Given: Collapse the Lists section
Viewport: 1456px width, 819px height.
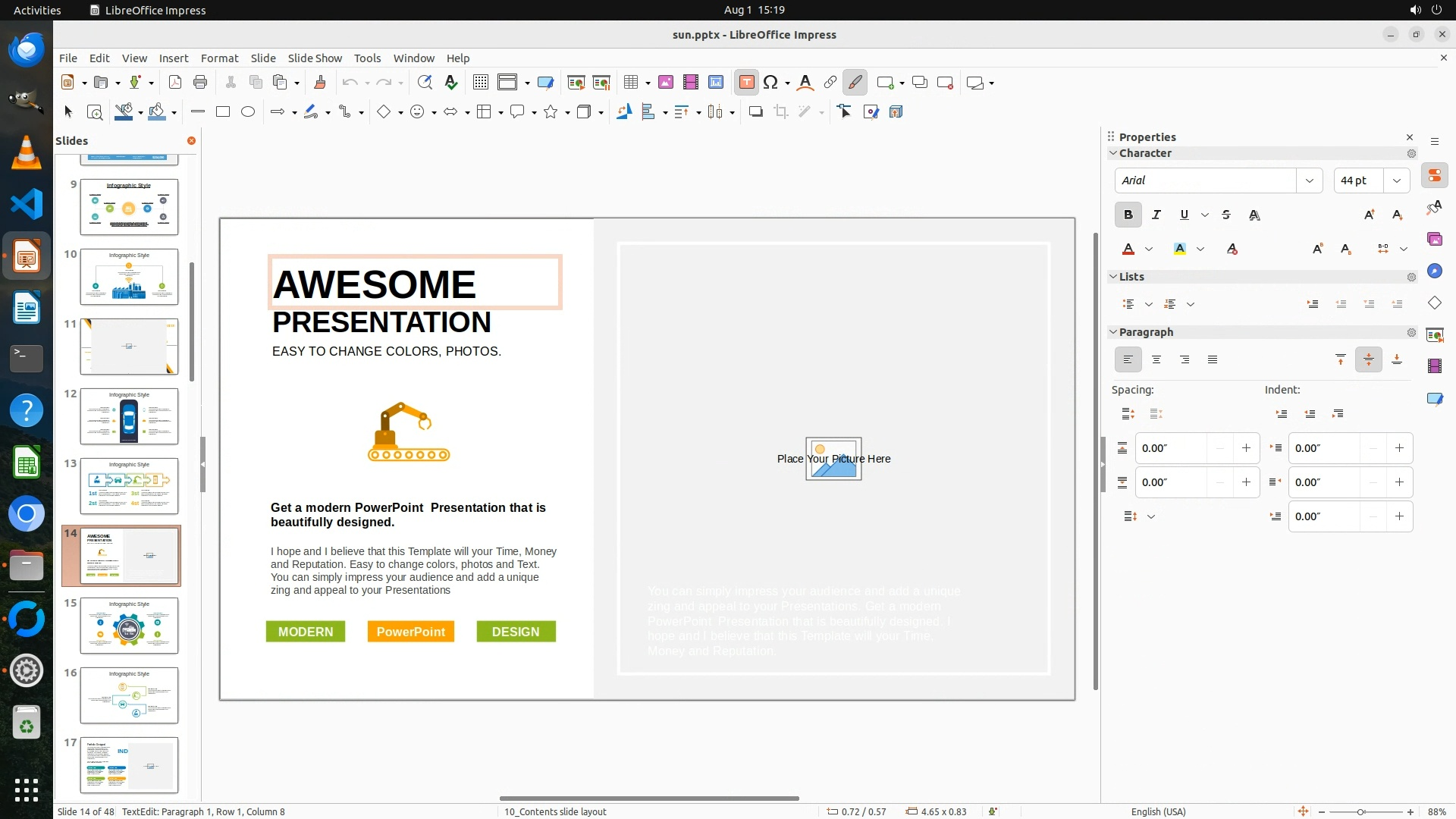Looking at the screenshot, I should coord(1113,277).
